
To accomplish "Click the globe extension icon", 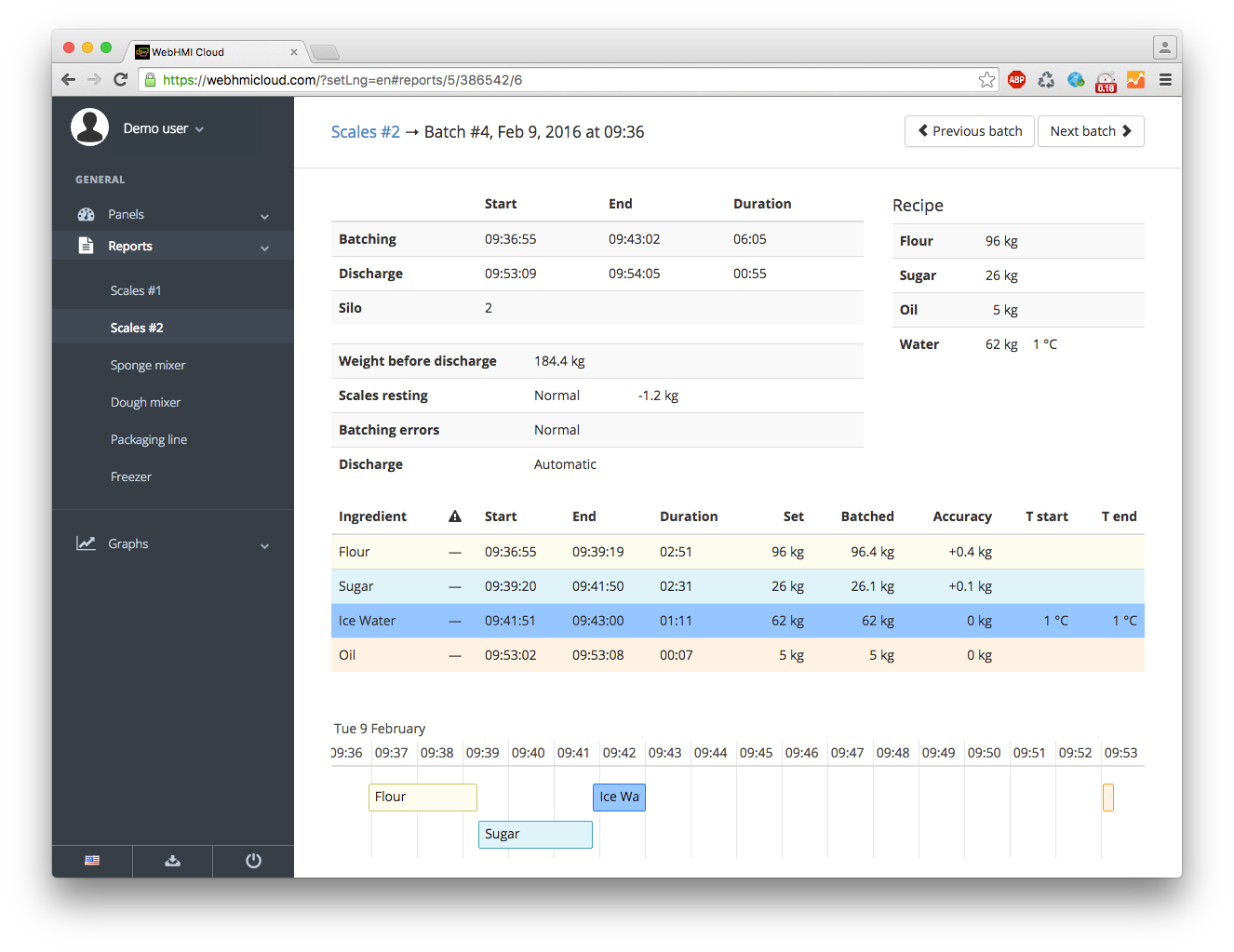I will tap(1076, 80).
